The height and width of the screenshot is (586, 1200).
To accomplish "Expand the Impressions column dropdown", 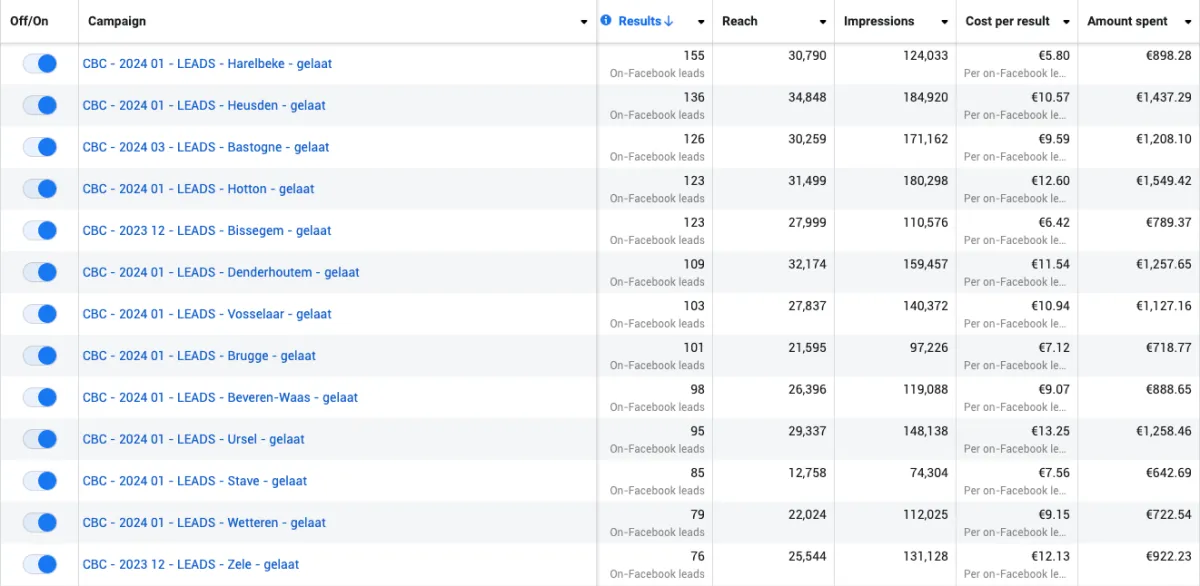I will 945,22.
